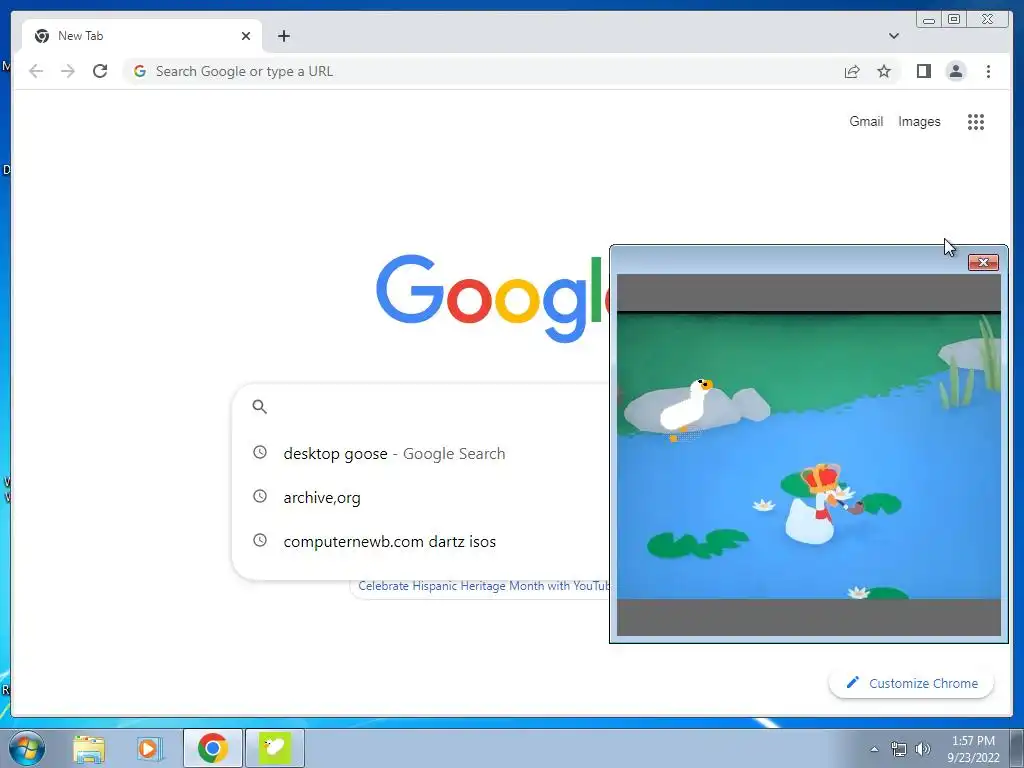Open the Chrome profile avatar
This screenshot has height=768, width=1024.
(x=955, y=71)
